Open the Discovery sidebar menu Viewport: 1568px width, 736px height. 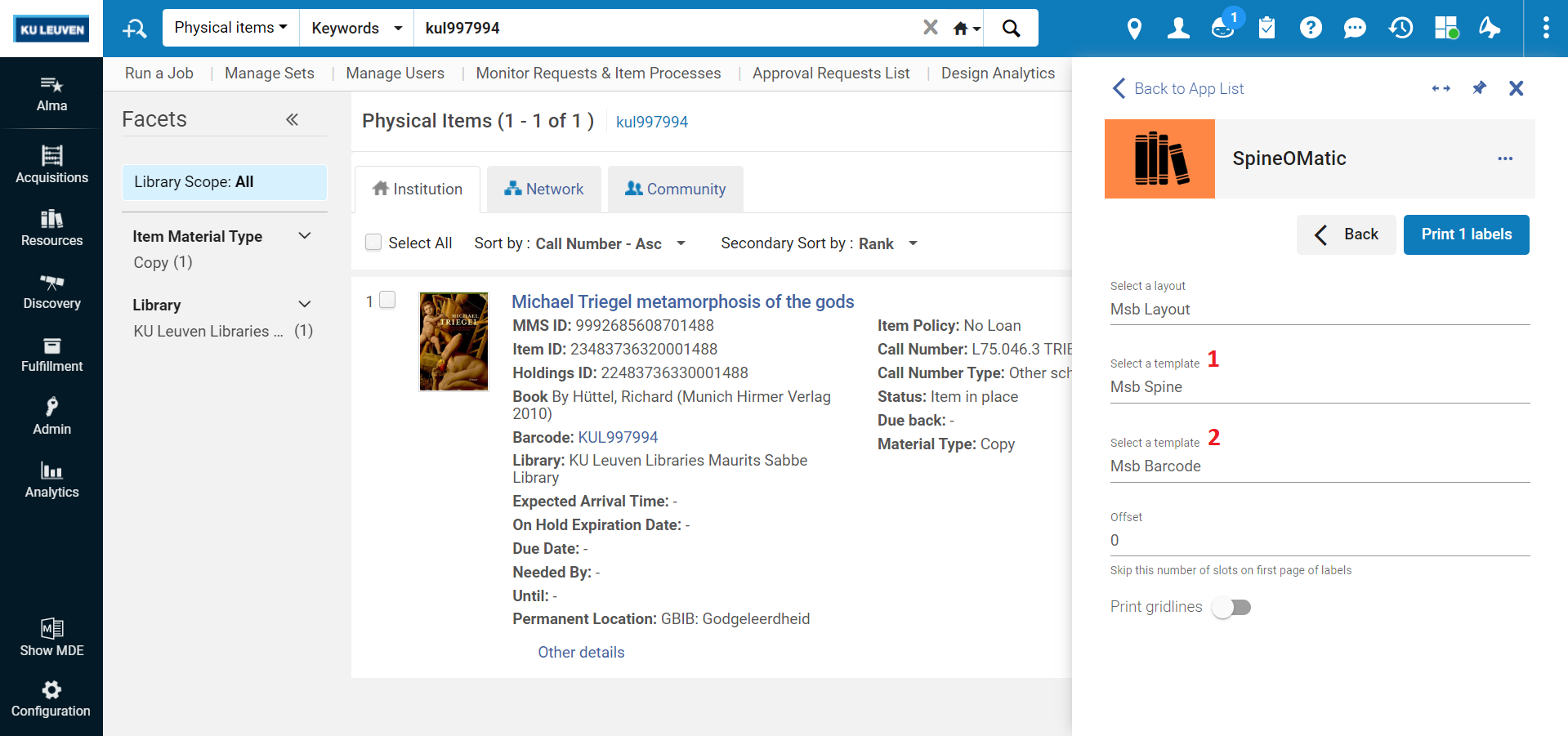click(51, 292)
